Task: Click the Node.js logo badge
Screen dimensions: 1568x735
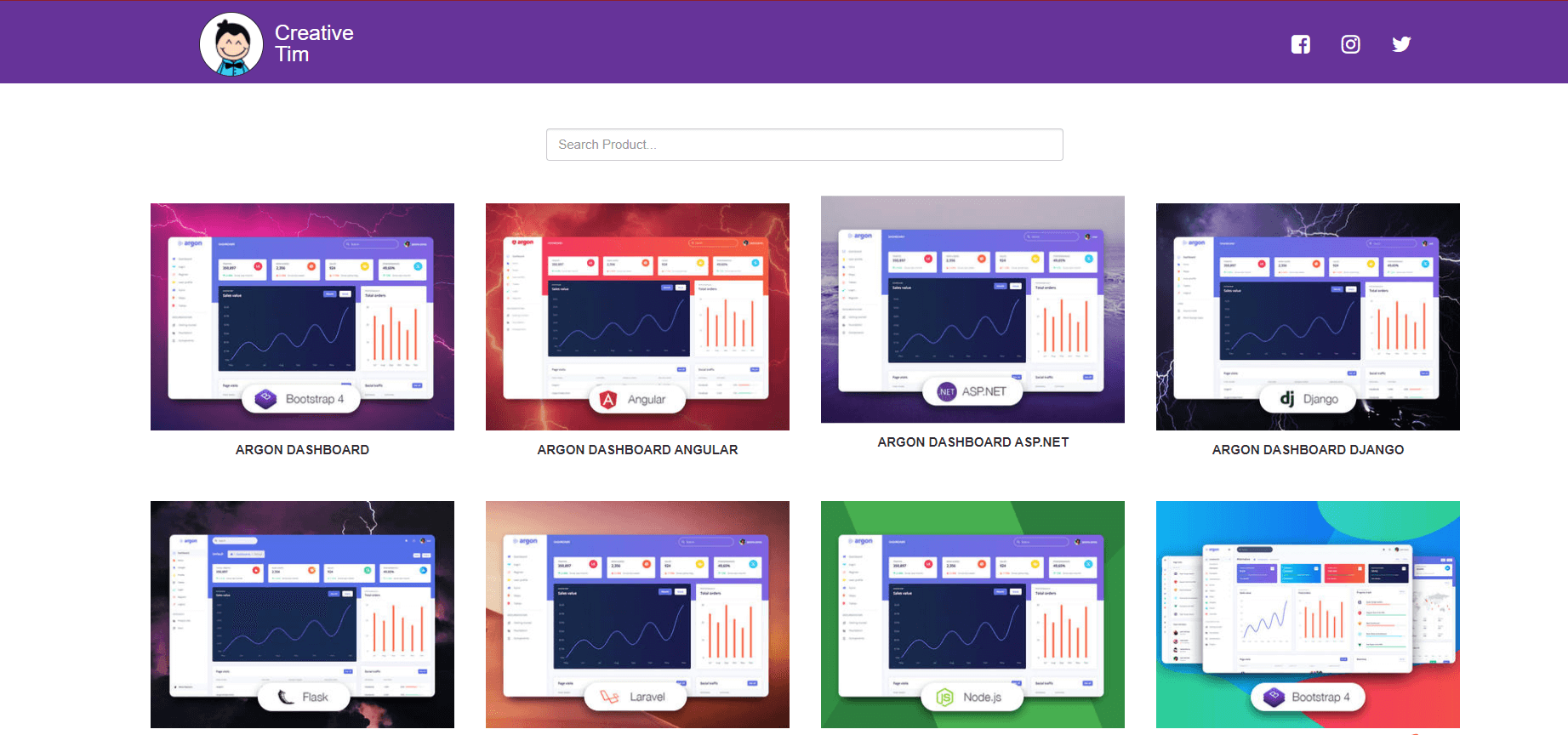Action: point(972,697)
